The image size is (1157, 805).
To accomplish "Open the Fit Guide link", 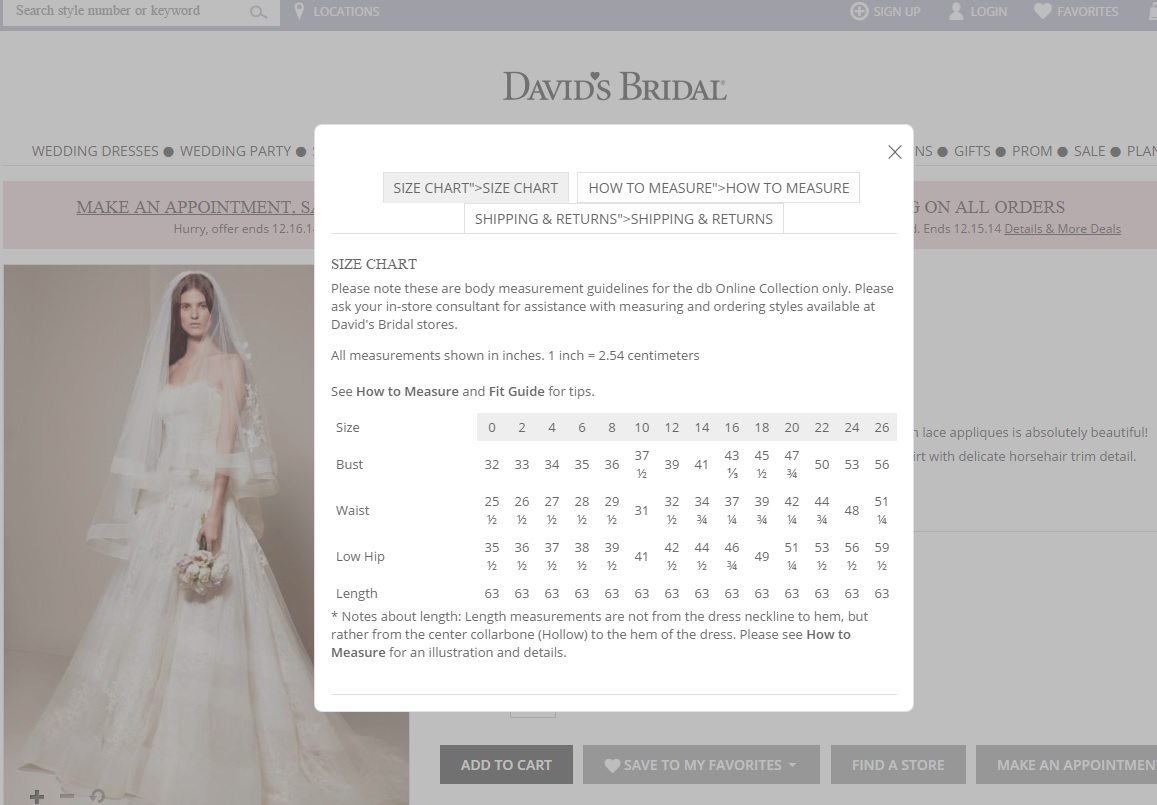I will click(x=516, y=391).
